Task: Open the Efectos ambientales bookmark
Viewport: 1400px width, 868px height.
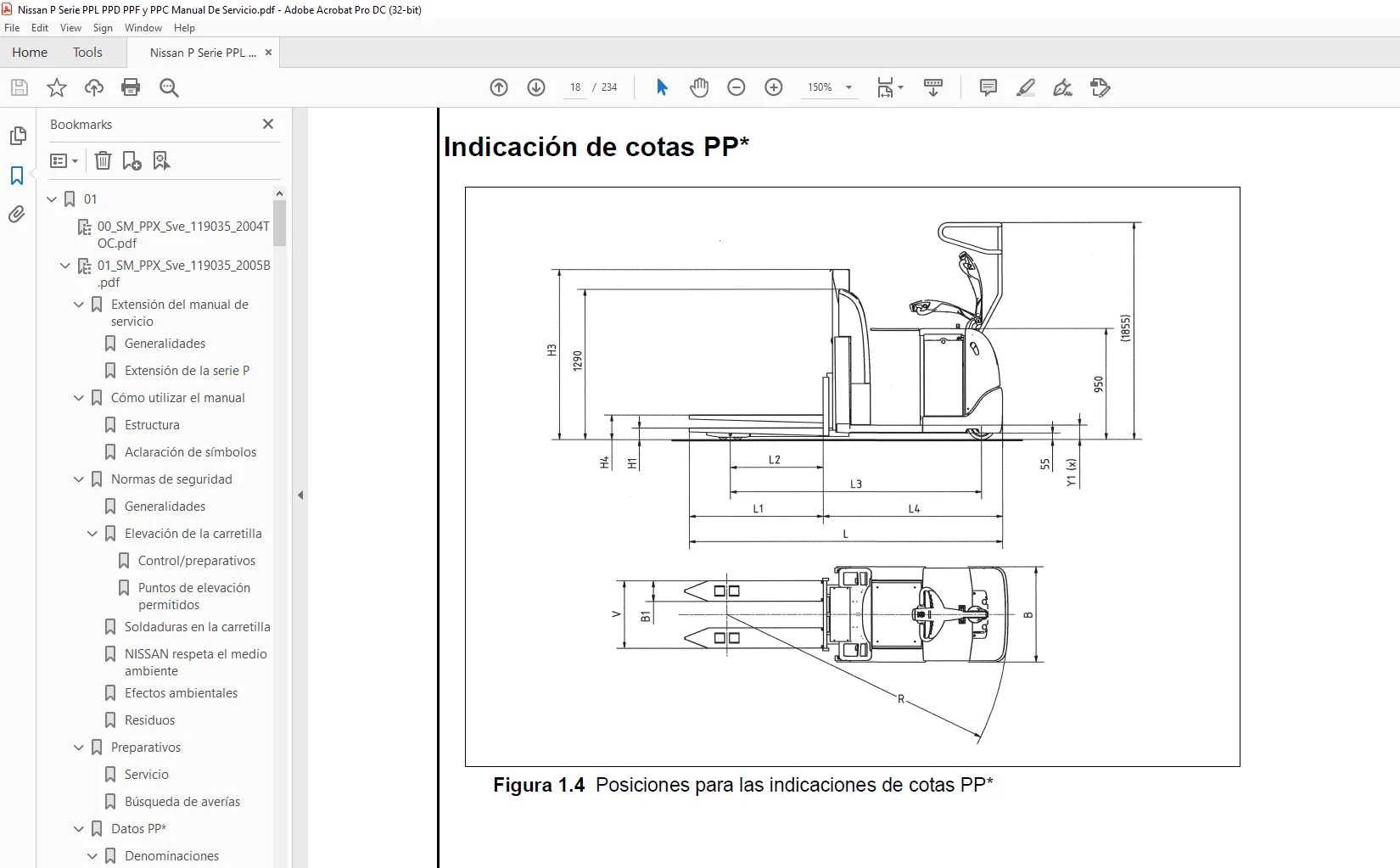Action: [181, 693]
